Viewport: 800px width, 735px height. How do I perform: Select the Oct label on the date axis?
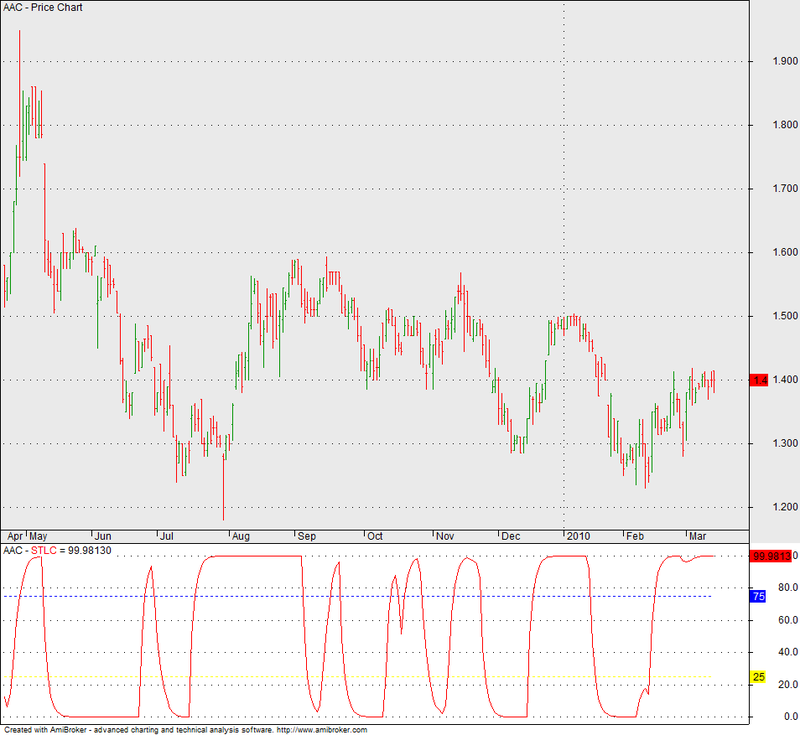click(375, 536)
